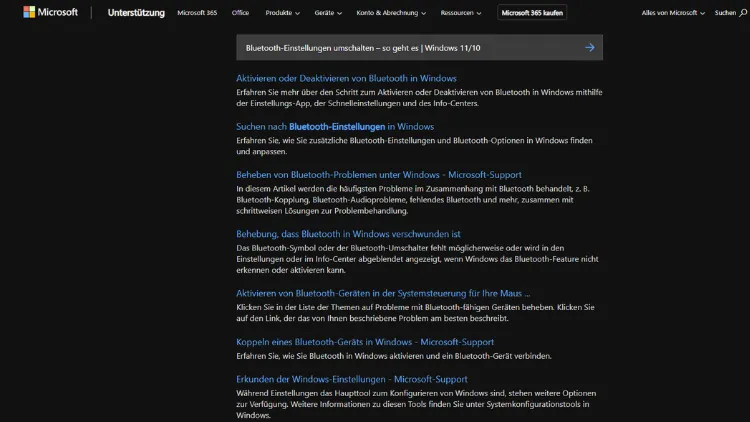Open Beheben von Bluetooth-Problemen unter Windows link
Image resolution: width=750 pixels, height=422 pixels.
click(x=379, y=175)
